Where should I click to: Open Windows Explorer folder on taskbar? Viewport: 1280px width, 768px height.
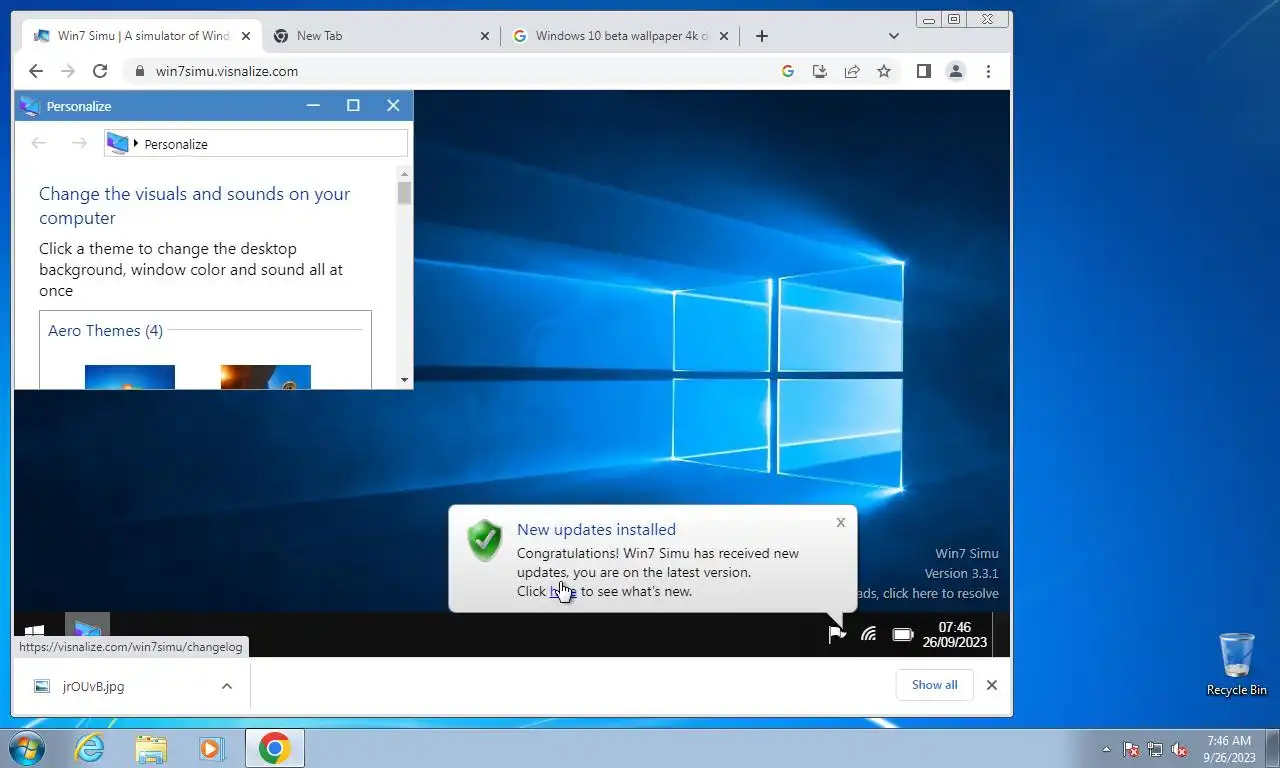click(151, 748)
